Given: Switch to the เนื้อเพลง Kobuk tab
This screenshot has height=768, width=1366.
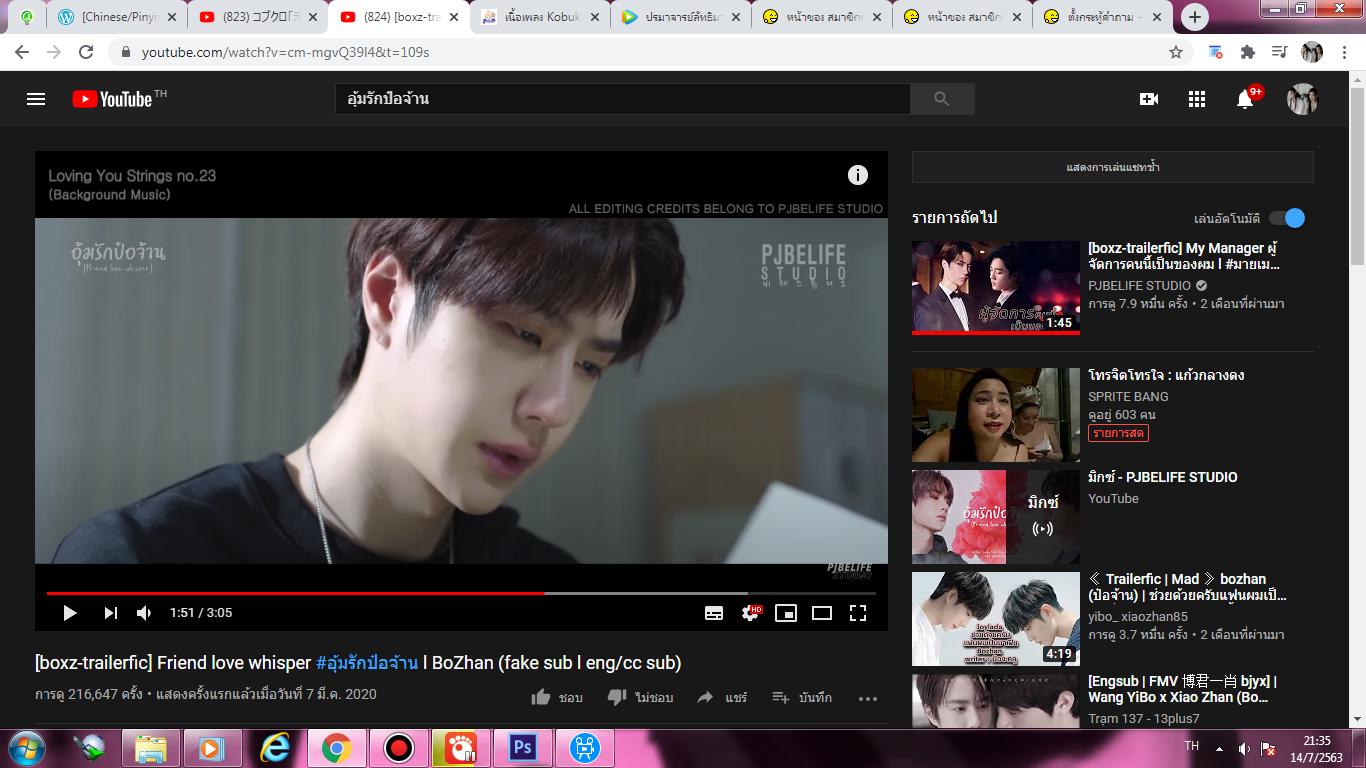Looking at the screenshot, I should coord(540,17).
